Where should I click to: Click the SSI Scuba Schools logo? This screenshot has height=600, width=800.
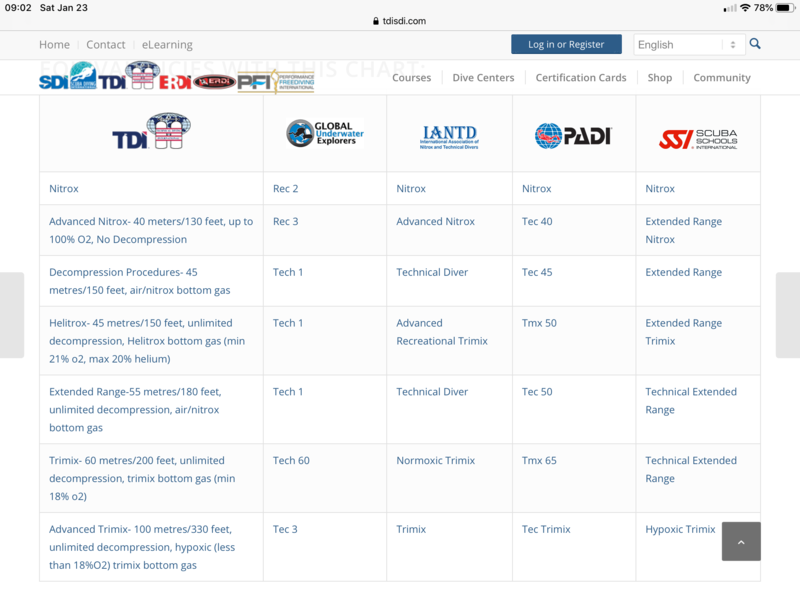(x=698, y=139)
